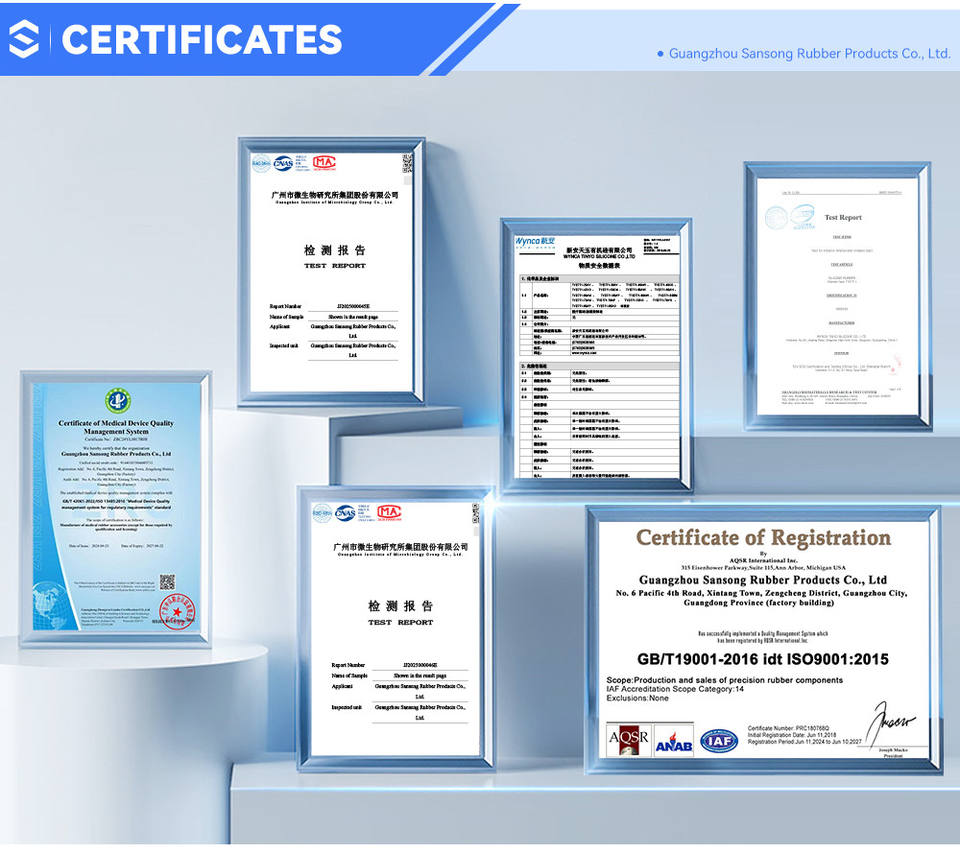
Task: Click the hexagonal logo beside CERTIFICATES
Action: (24, 39)
